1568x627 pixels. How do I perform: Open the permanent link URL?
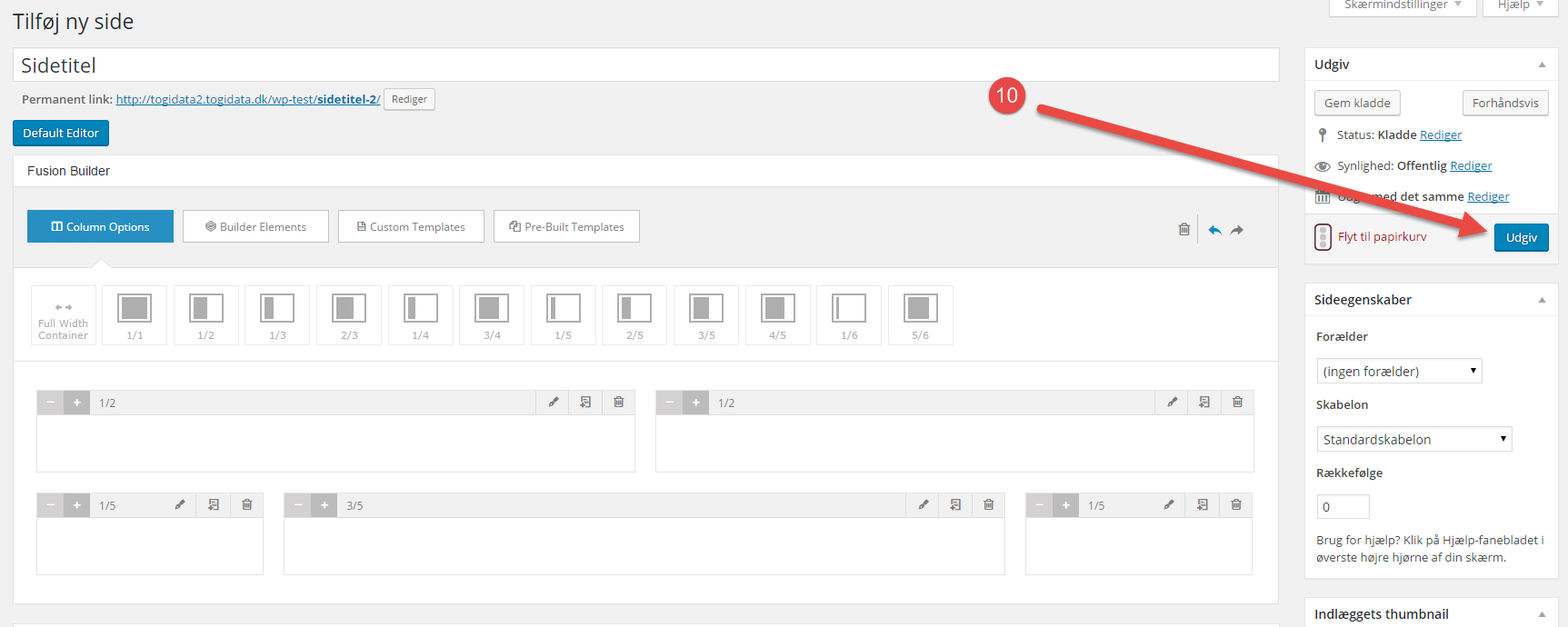pos(248,99)
